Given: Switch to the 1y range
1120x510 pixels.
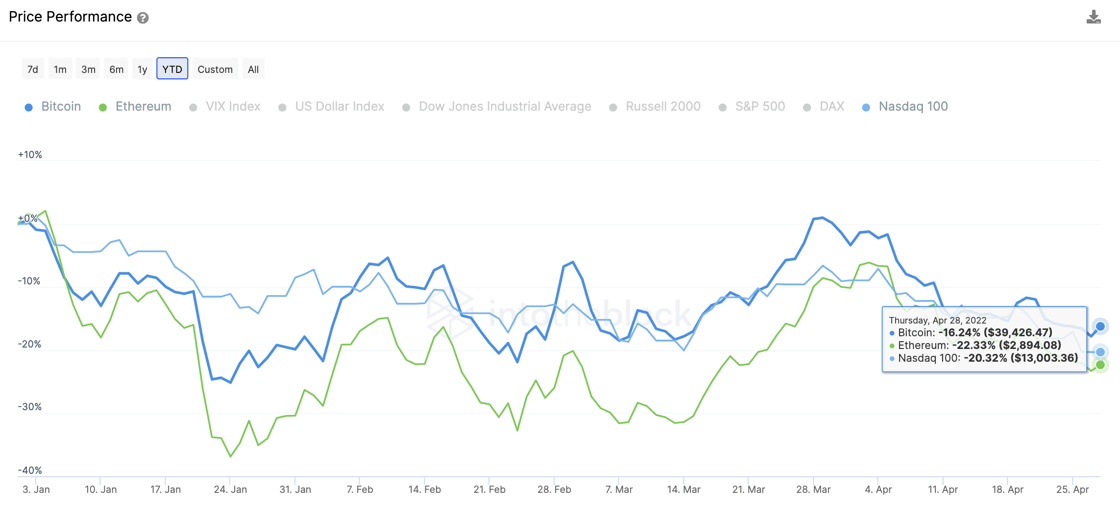Looking at the screenshot, I should pos(142,69).
